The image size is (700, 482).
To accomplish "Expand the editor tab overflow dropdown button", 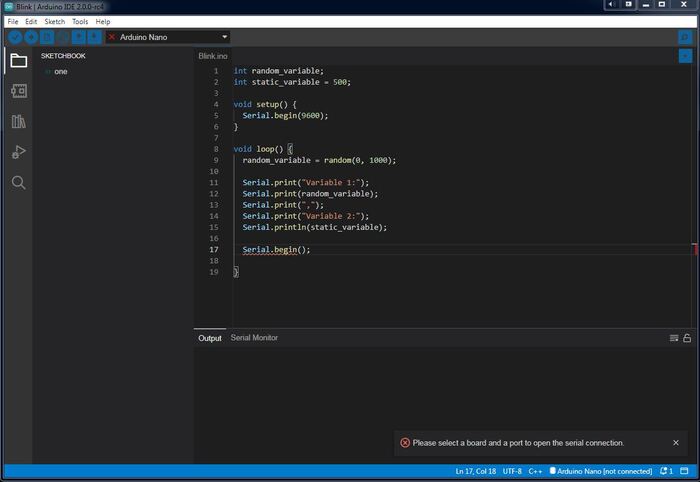I will click(x=685, y=56).
